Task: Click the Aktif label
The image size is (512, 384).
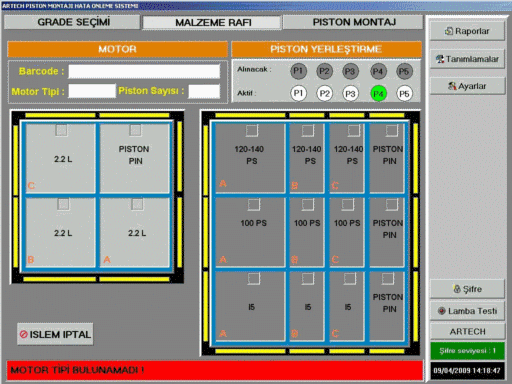Action: tap(247, 93)
